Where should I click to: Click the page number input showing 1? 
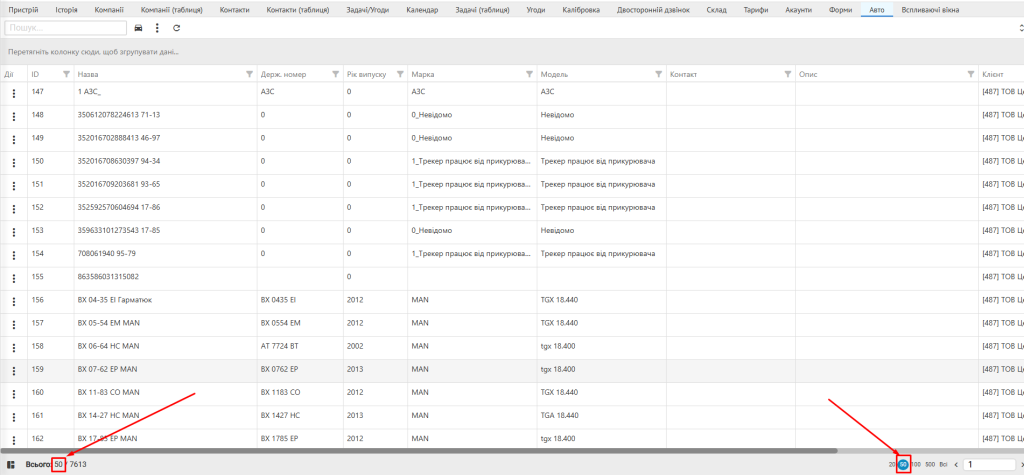(989, 465)
